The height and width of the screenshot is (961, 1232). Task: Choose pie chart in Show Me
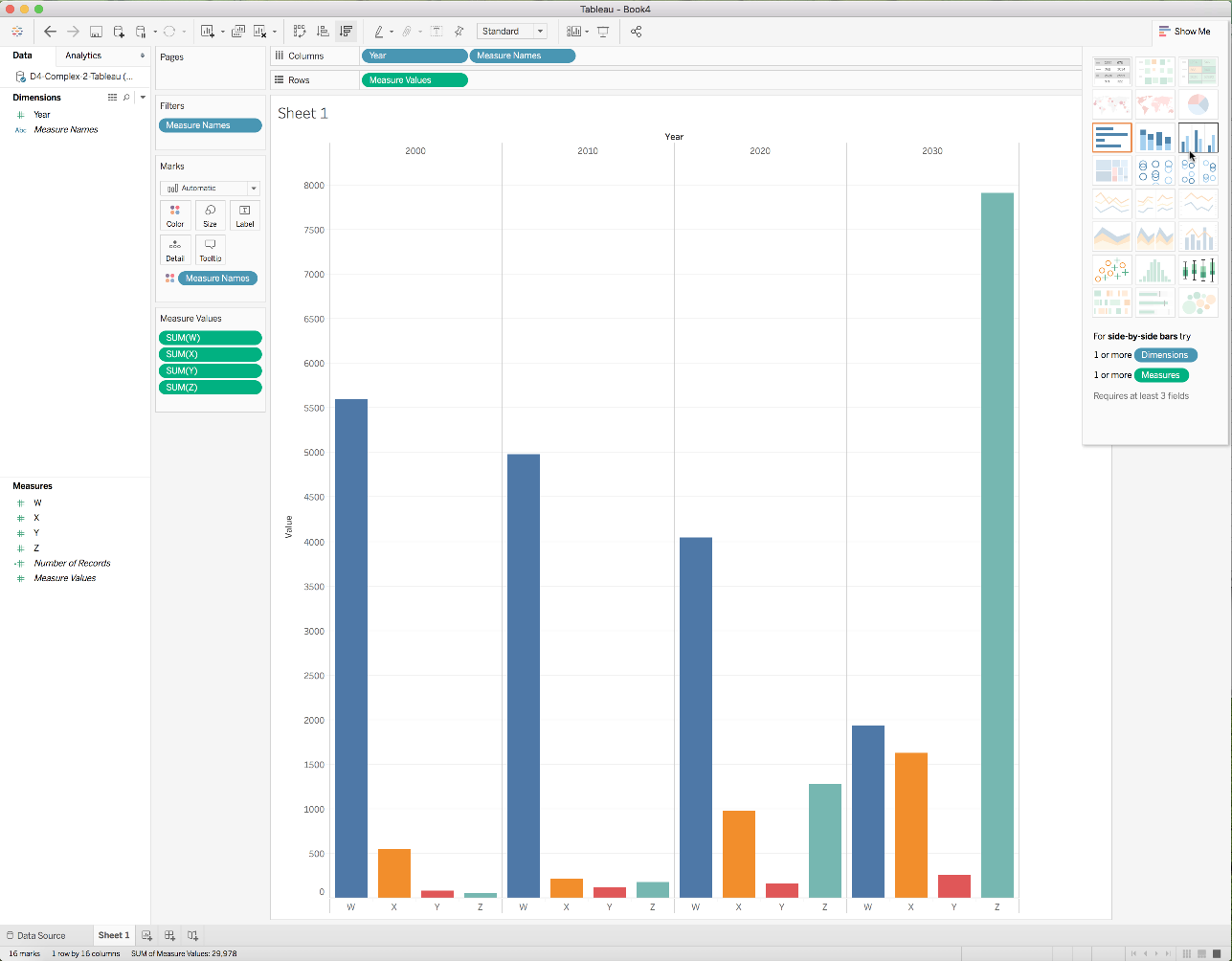[1198, 104]
